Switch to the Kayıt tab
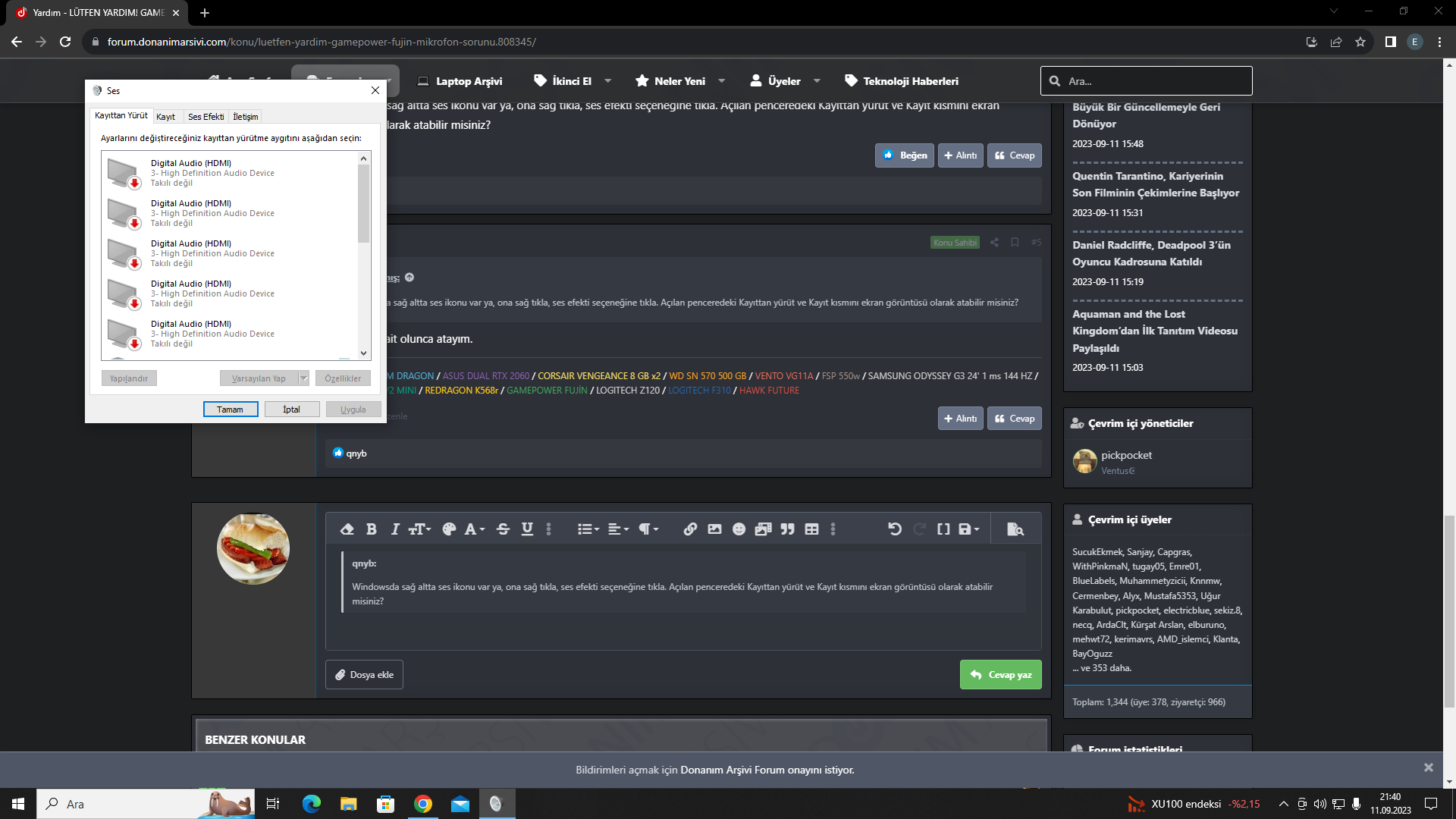Screen dimensions: 1456x819 coord(165,117)
